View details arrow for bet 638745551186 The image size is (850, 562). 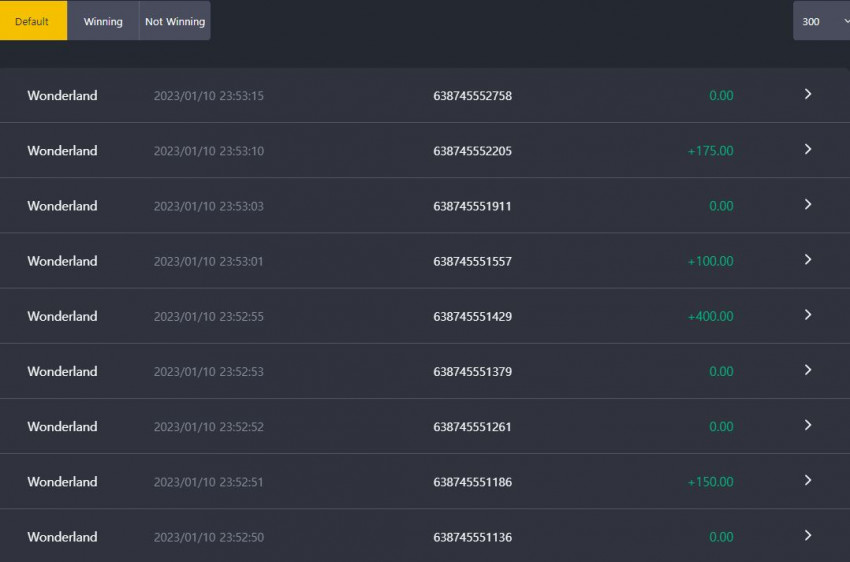808,481
